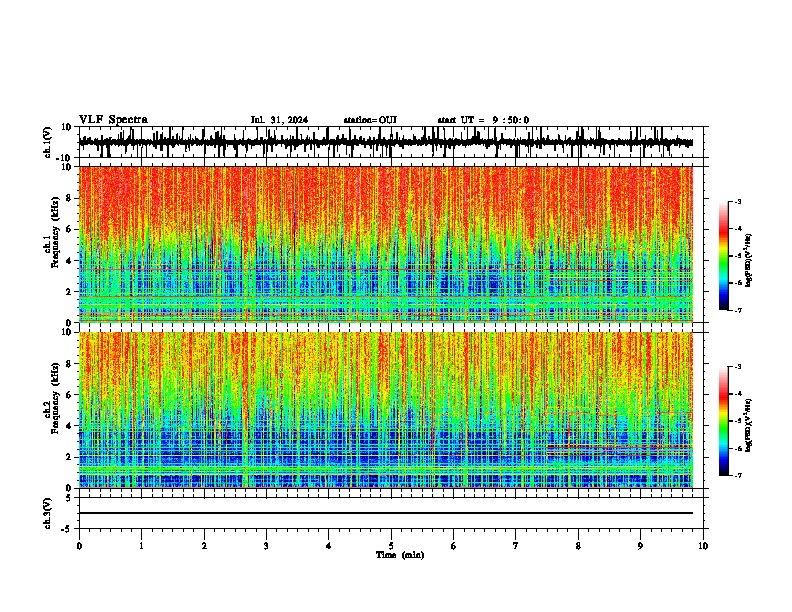Click the ch.2 colorbar log(PSD) unit label
The image size is (792, 612).
point(749,425)
